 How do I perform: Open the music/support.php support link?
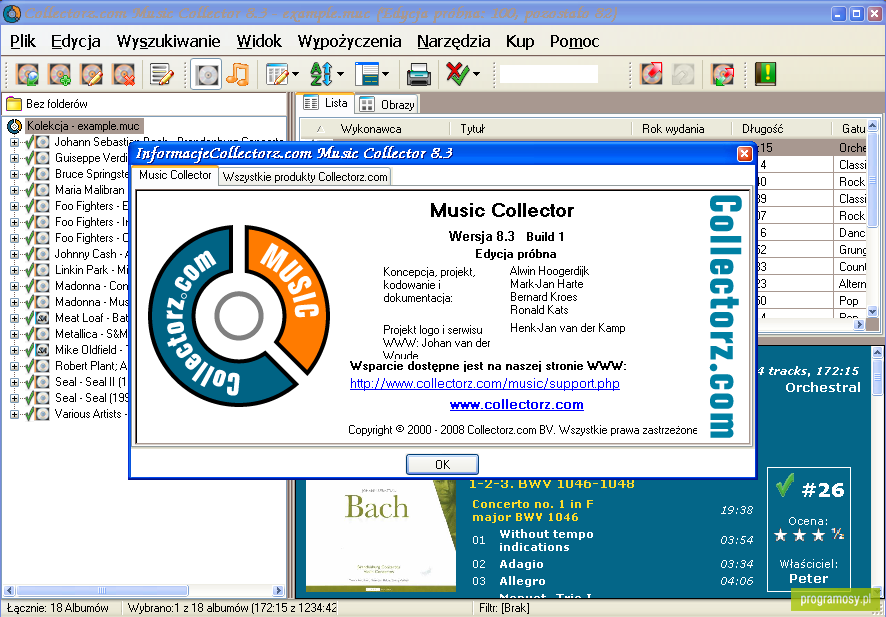(x=485, y=384)
